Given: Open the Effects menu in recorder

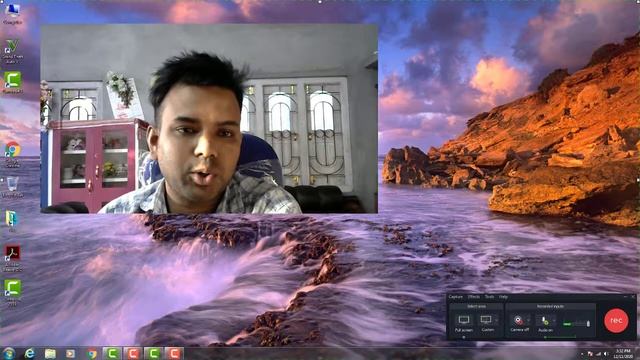Looking at the screenshot, I should click(x=473, y=297).
